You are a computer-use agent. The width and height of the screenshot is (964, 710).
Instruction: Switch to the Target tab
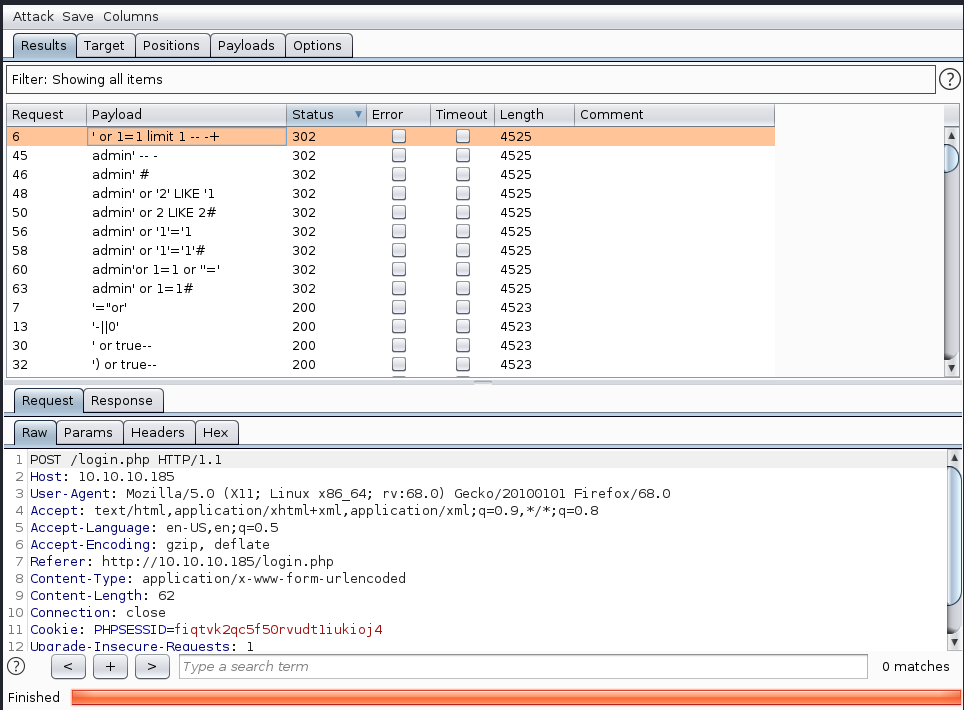tap(104, 45)
